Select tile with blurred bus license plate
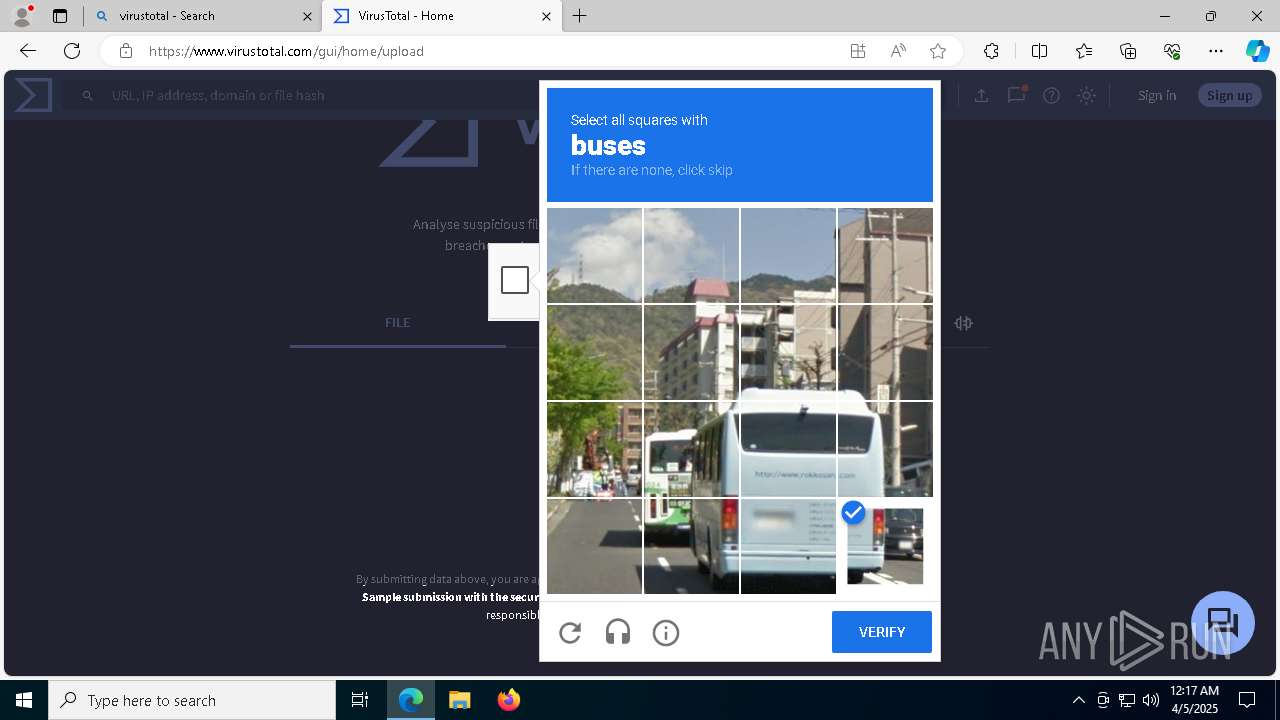This screenshot has width=1280, height=720. point(788,546)
